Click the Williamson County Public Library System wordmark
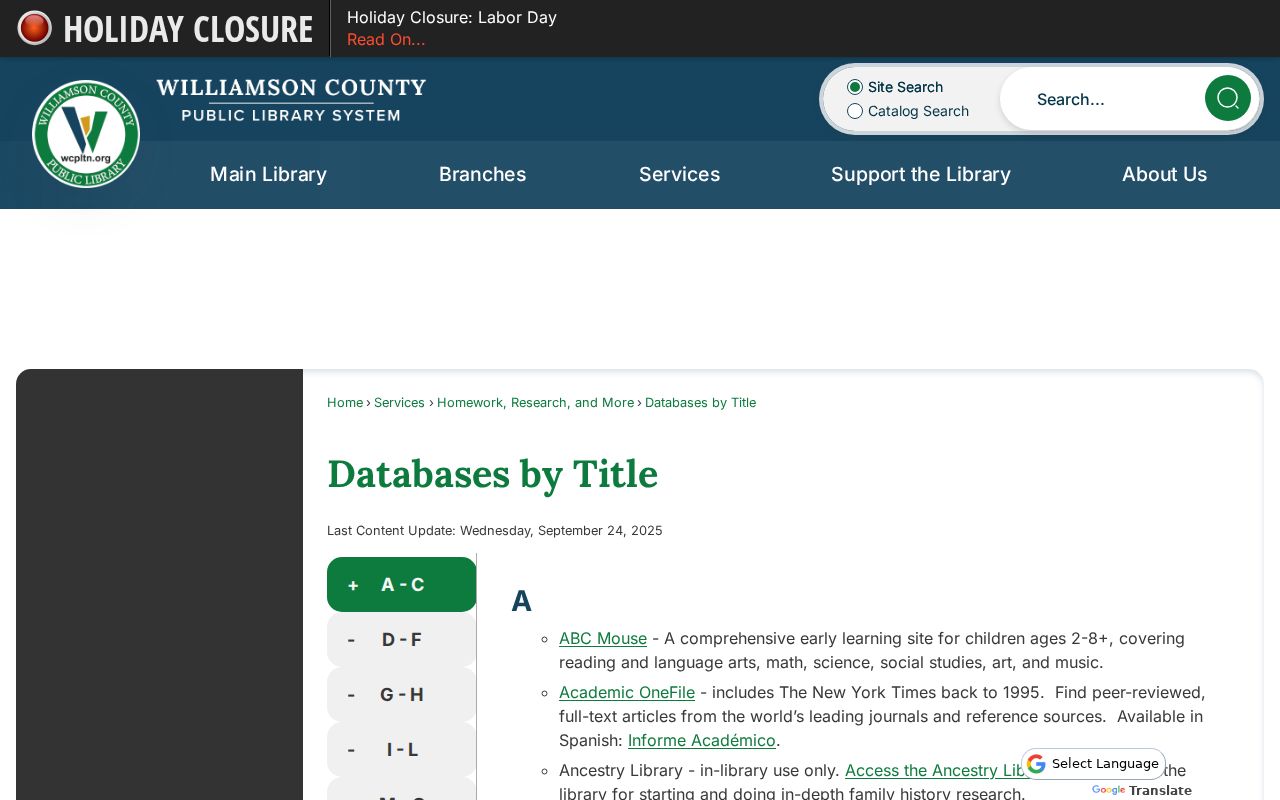The height and width of the screenshot is (800, 1280). click(x=291, y=100)
